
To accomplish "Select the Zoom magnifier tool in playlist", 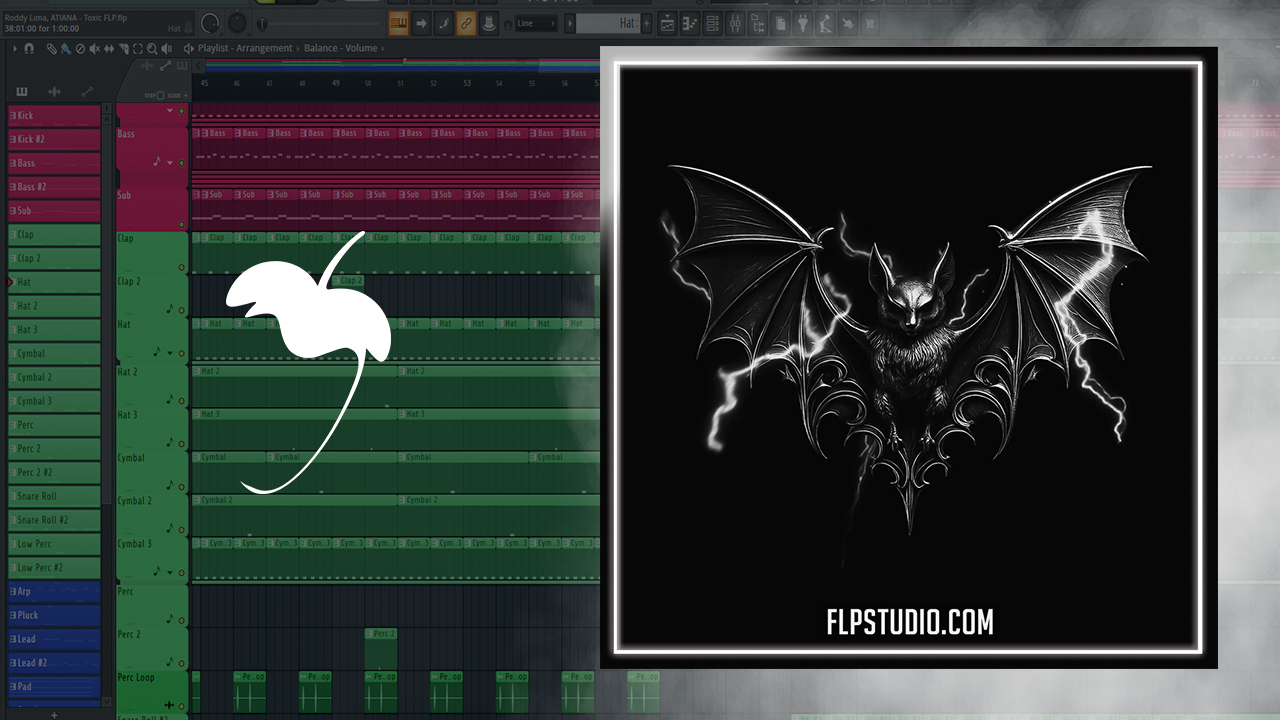I will (x=152, y=48).
